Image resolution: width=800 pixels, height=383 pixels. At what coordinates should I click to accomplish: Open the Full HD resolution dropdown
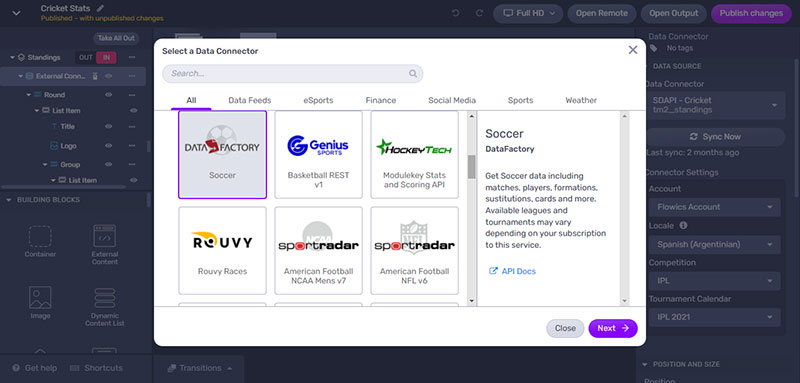coord(528,14)
